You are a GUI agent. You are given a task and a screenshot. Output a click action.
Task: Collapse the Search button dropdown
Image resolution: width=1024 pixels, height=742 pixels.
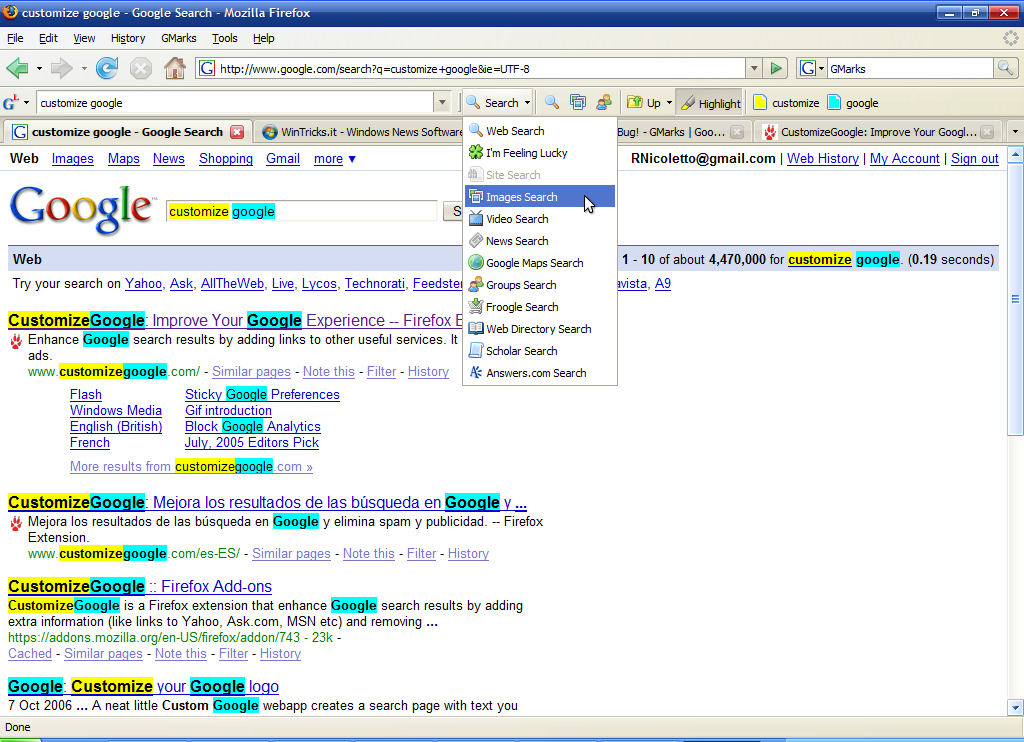(x=527, y=103)
